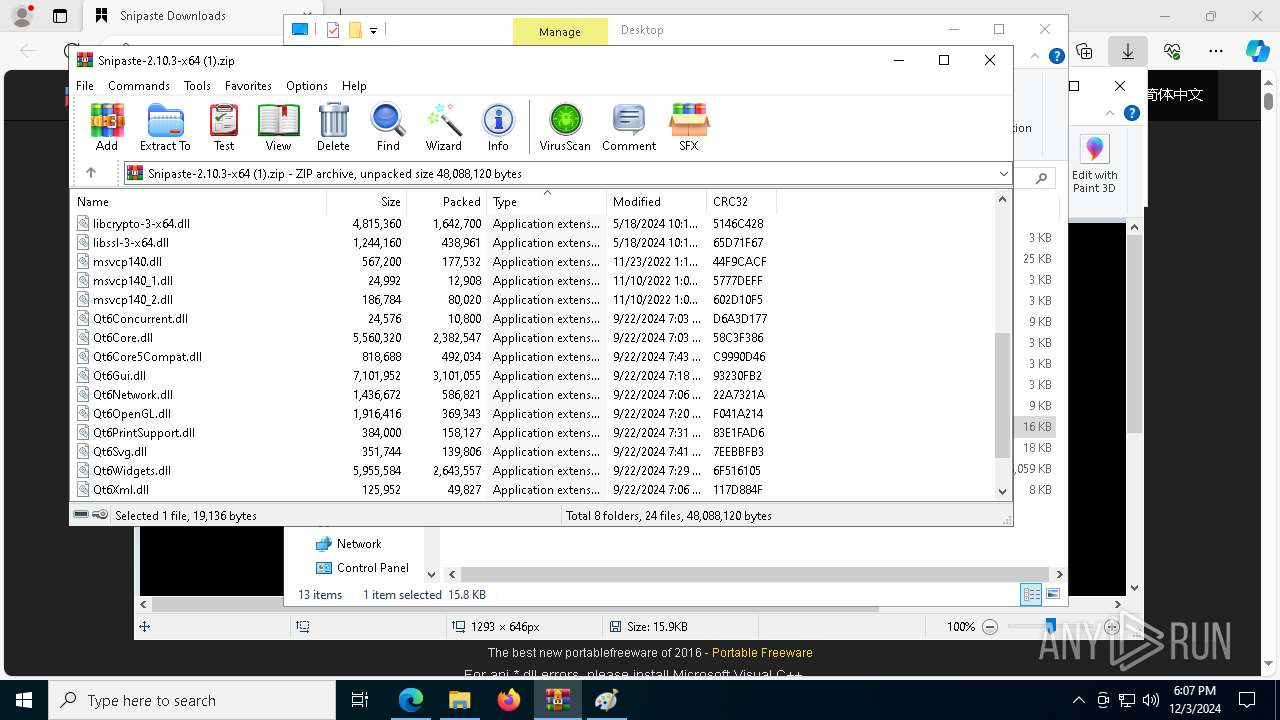Sort by the Size column header

(367, 201)
